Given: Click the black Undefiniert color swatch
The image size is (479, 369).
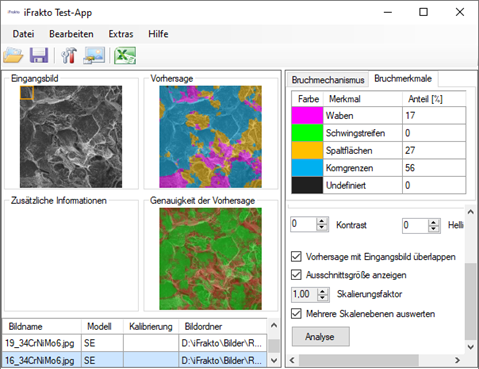Looking at the screenshot, I should (x=307, y=185).
